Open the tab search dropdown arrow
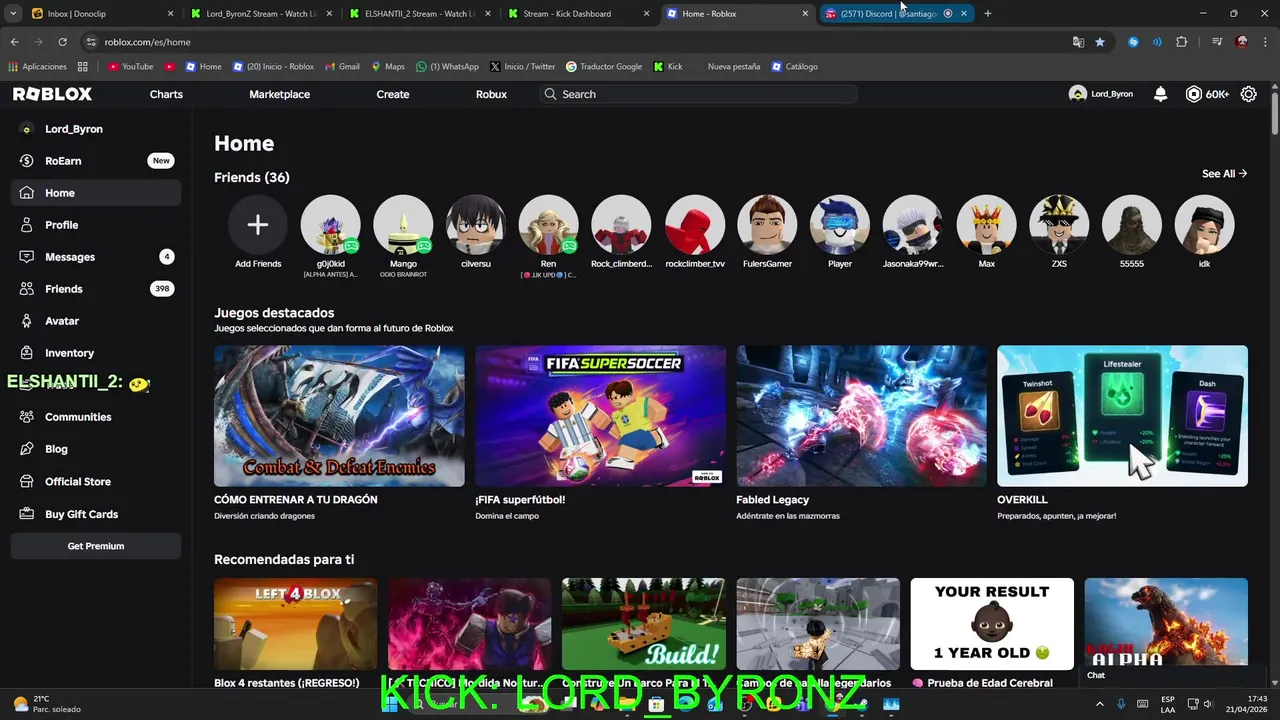Image resolution: width=1280 pixels, height=720 pixels. pos(13,14)
